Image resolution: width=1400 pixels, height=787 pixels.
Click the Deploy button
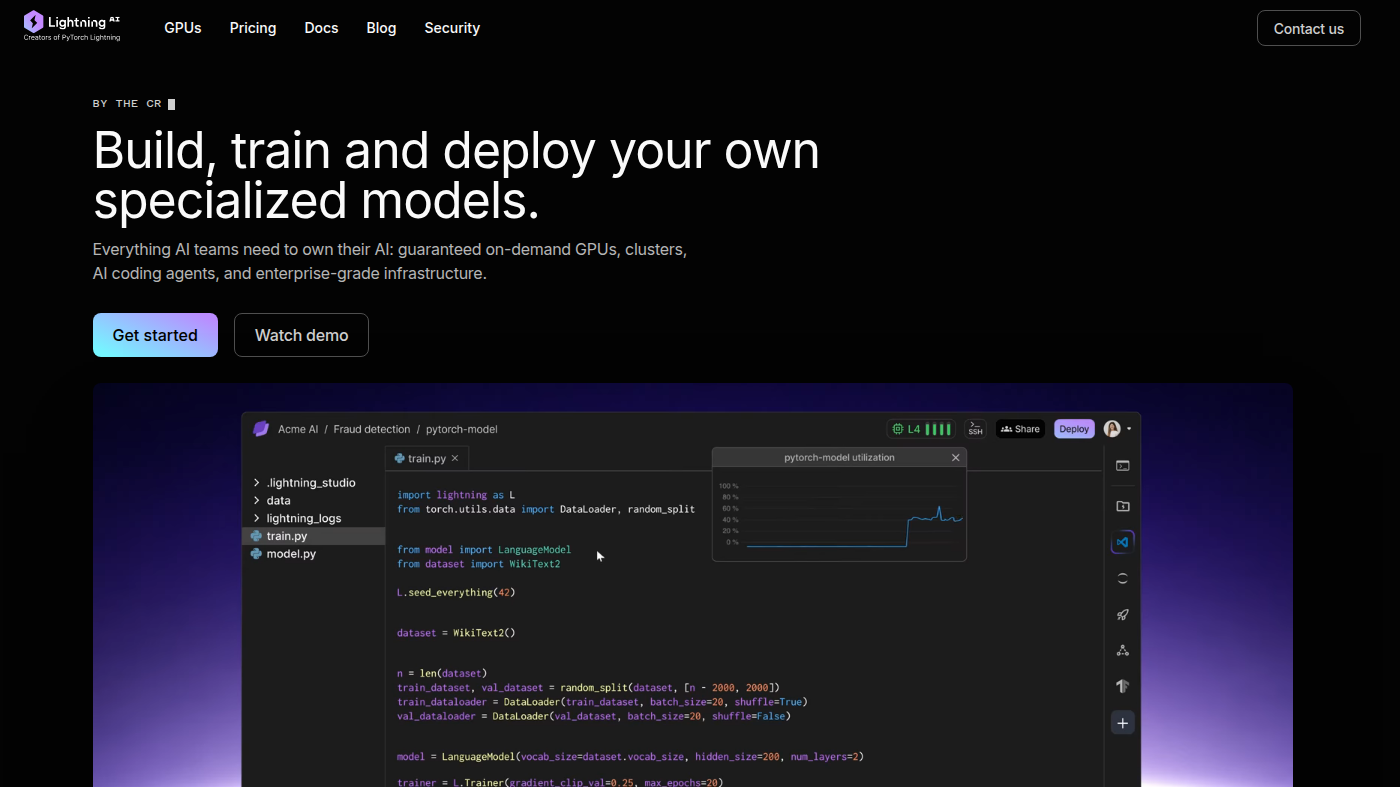1074,429
